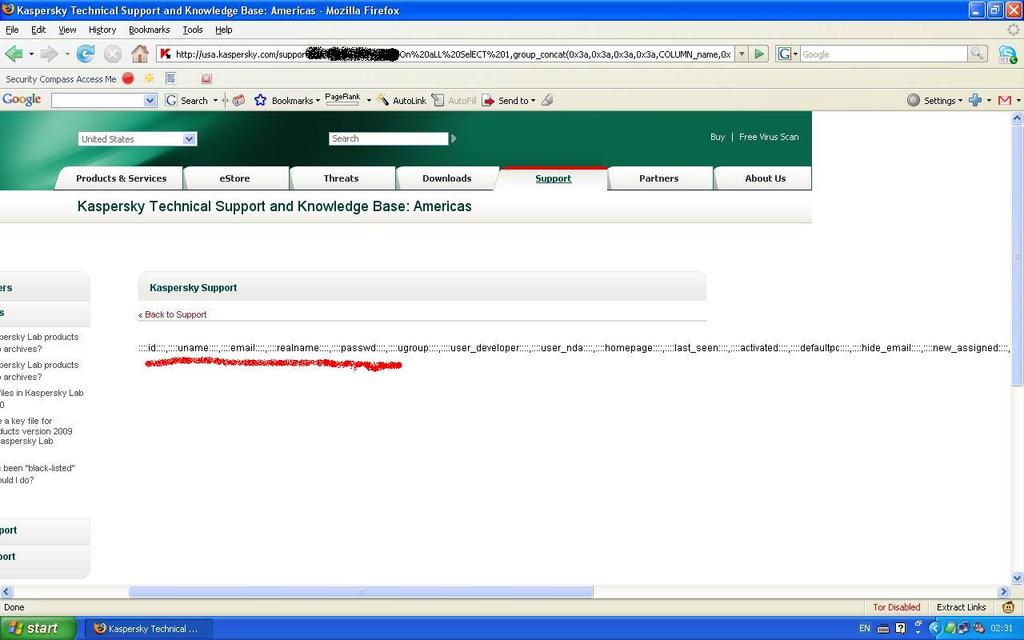1024x640 pixels.
Task: Switch to the eStore tab
Action: point(234,178)
